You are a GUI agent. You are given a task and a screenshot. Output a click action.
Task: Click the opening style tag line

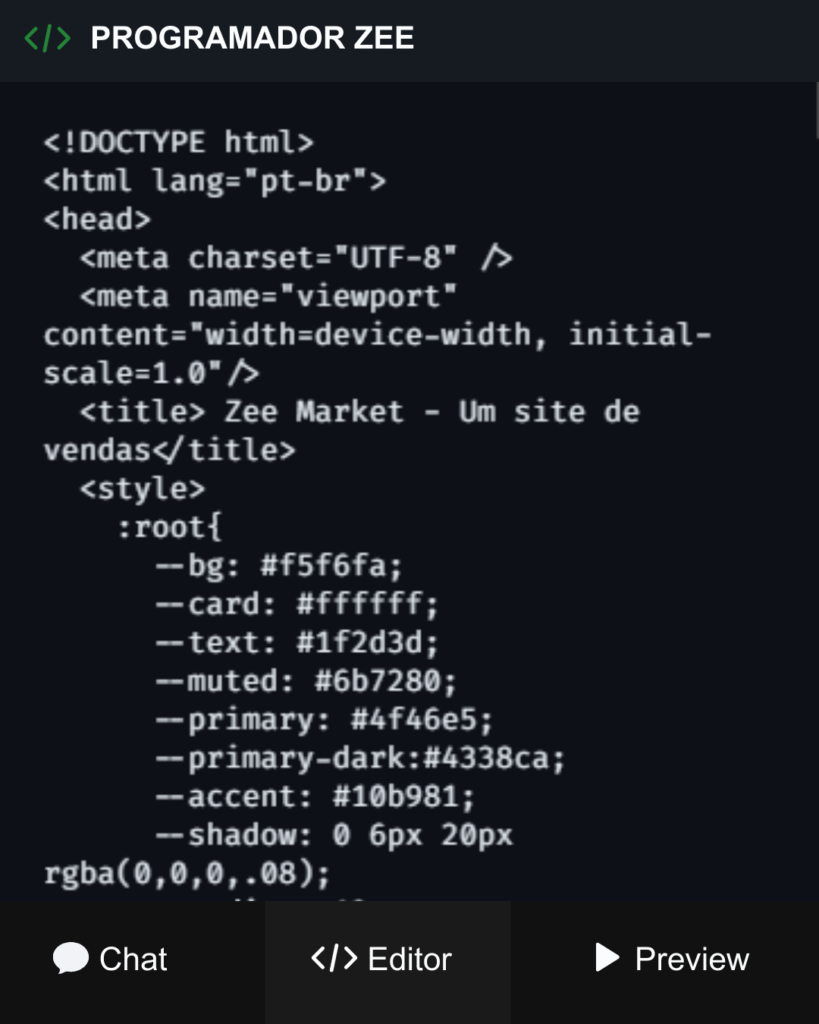[142, 489]
